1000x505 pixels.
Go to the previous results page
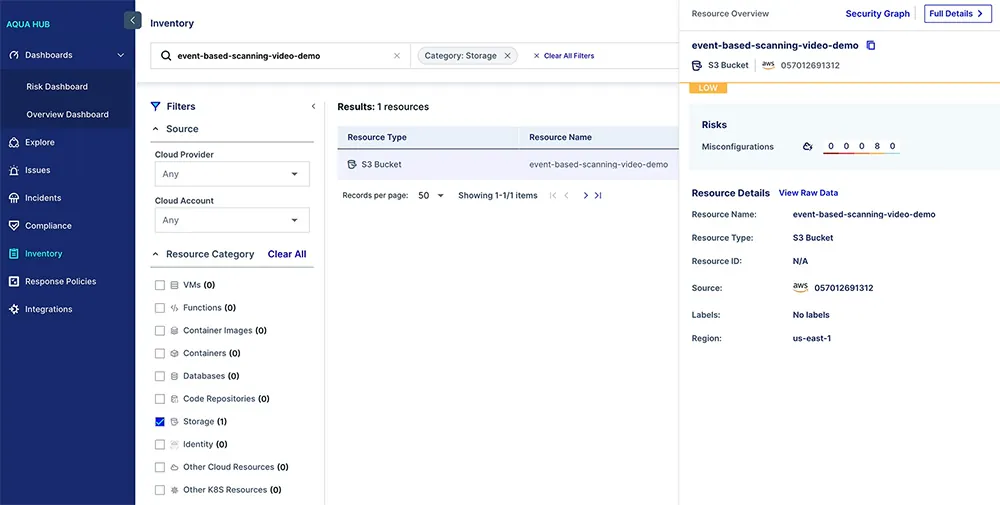pos(566,196)
